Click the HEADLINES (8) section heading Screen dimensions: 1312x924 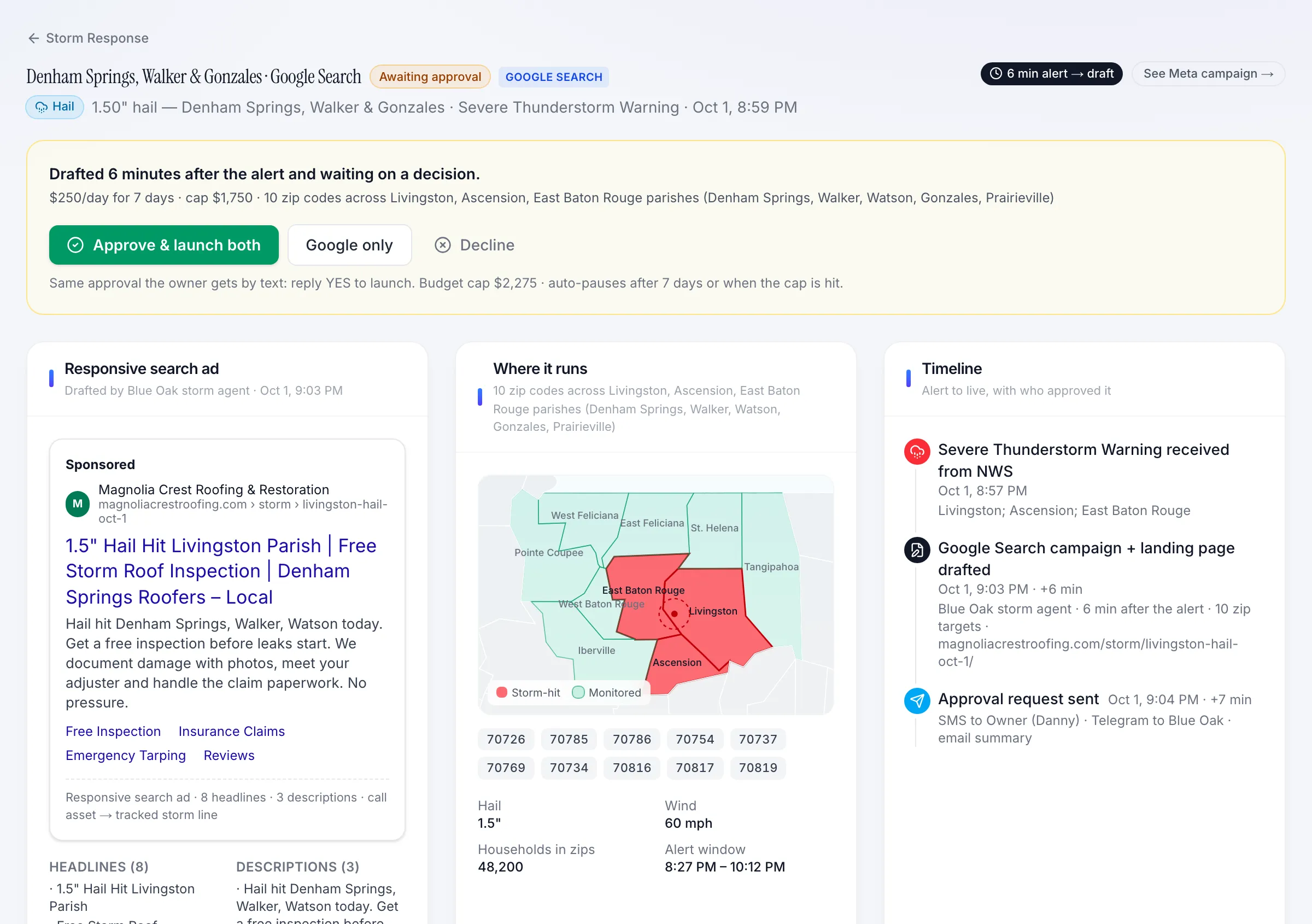pos(99,867)
